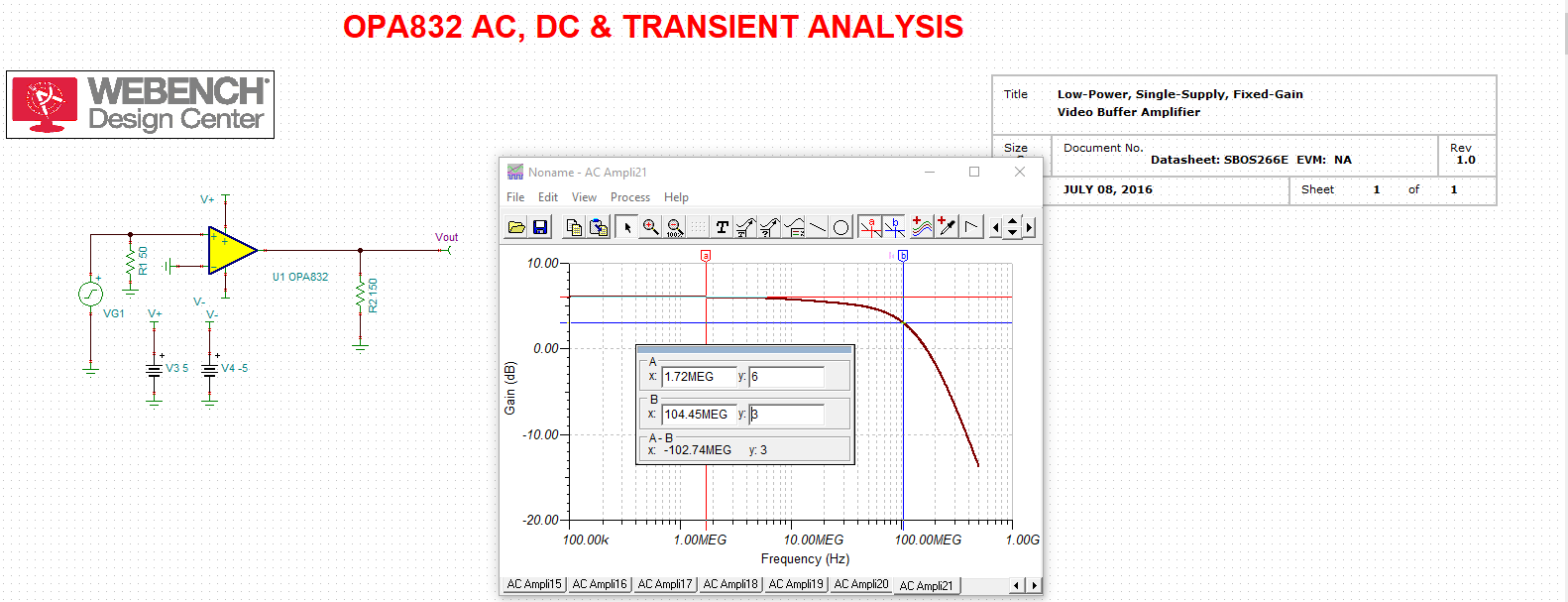Click the Frequency (Hz) axis label
The width and height of the screenshot is (1568, 602).
click(x=805, y=559)
